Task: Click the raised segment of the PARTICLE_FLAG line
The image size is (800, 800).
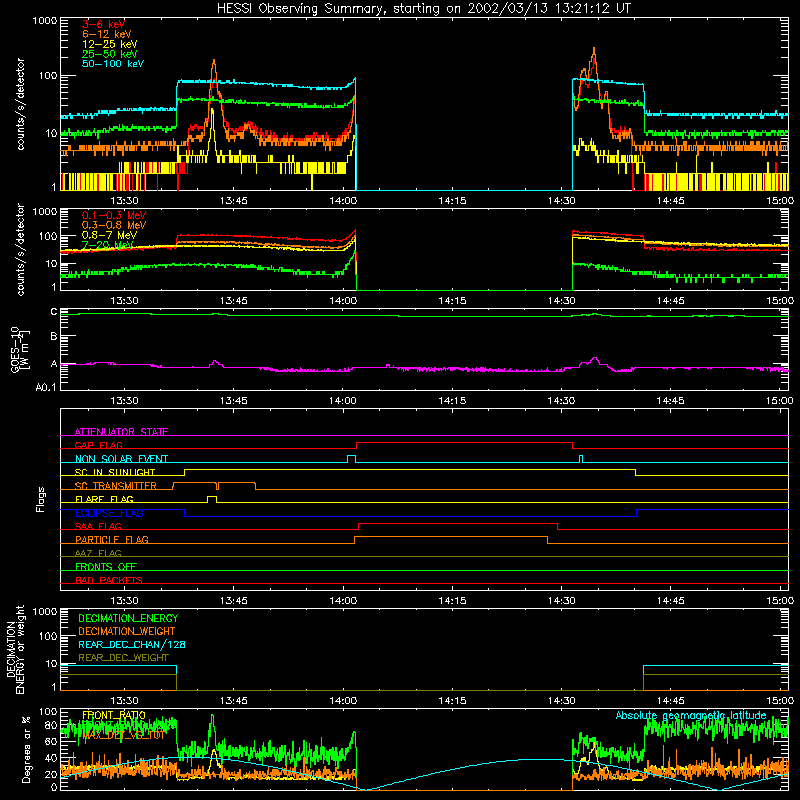Action: pos(451,537)
